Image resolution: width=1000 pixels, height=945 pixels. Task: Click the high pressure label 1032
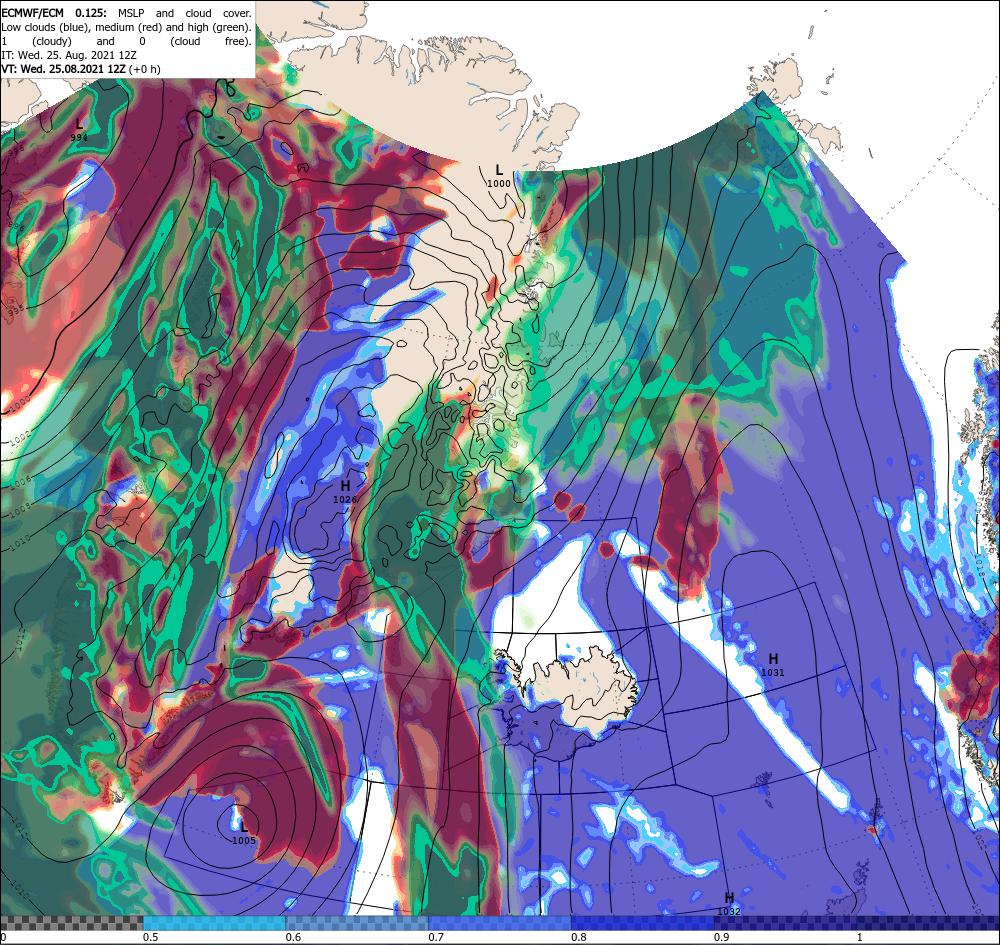coord(729,905)
